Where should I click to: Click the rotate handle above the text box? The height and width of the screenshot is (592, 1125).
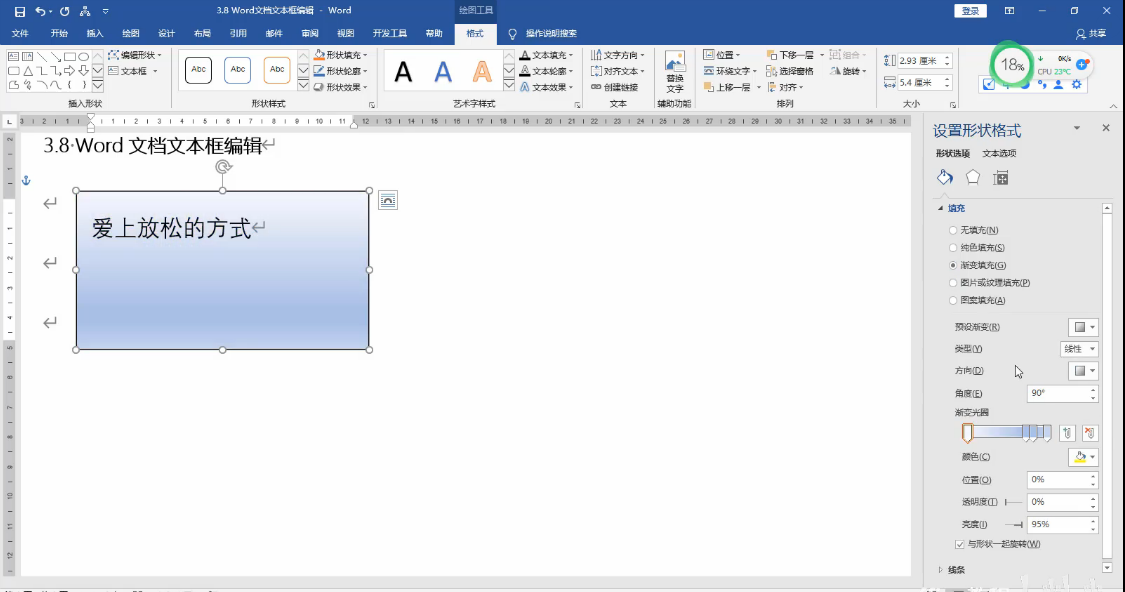tap(223, 167)
